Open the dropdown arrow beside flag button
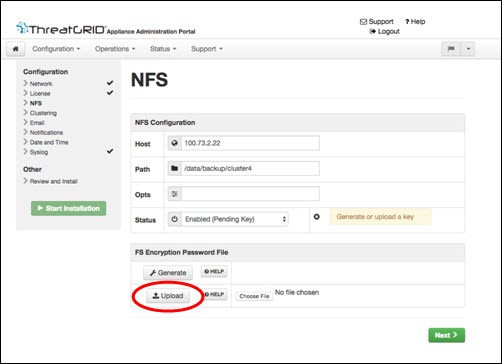The width and height of the screenshot is (502, 364). pos(468,49)
